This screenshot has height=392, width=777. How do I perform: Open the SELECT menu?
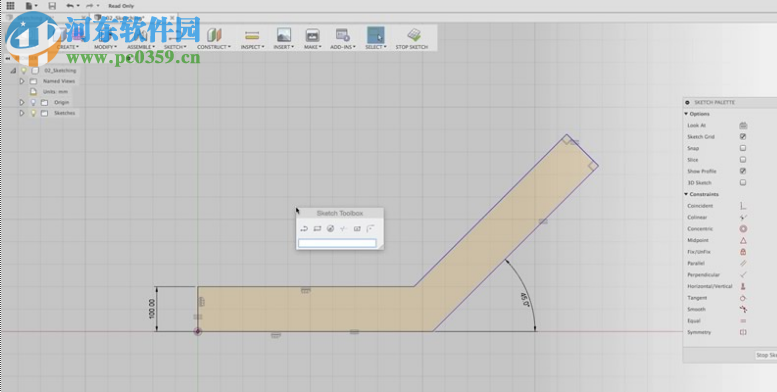pos(376,47)
